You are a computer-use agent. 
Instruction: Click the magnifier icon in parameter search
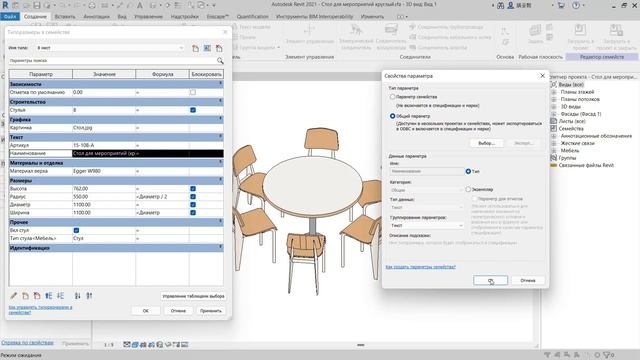pyautogui.click(x=220, y=61)
